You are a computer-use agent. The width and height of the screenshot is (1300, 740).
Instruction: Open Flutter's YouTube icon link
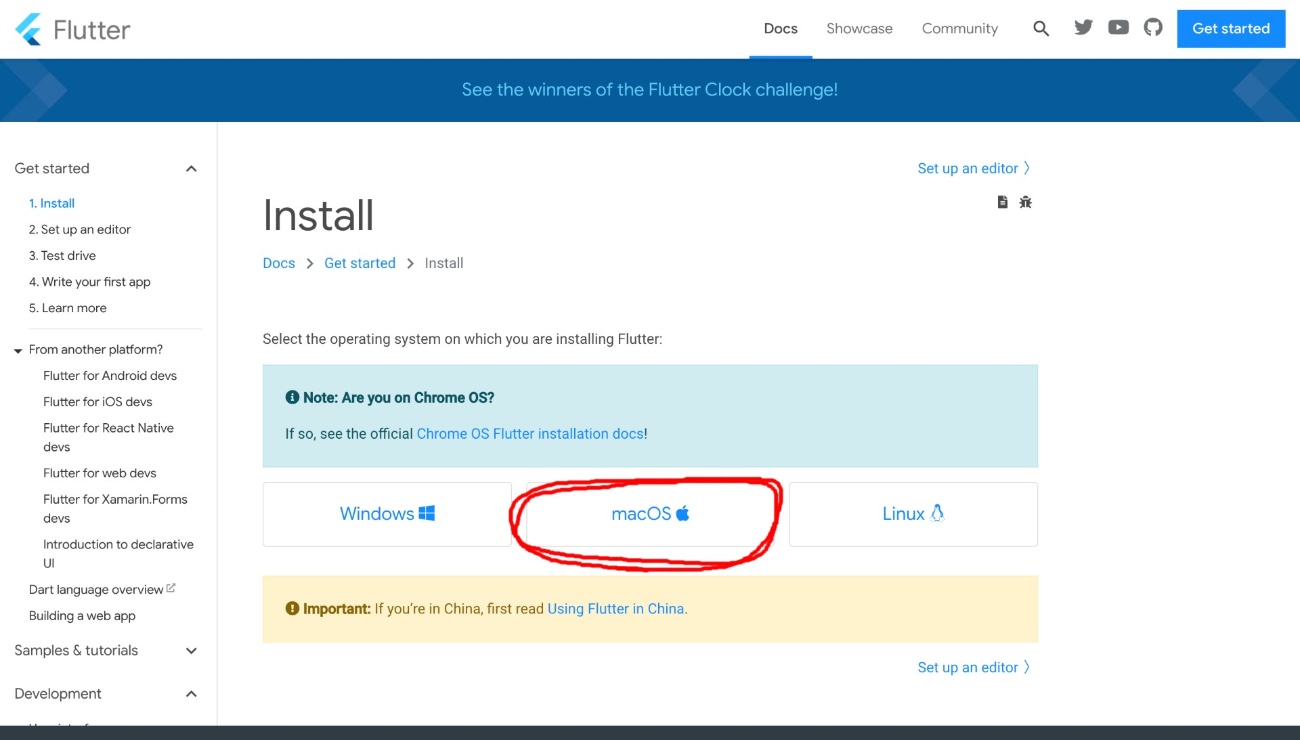click(1118, 28)
